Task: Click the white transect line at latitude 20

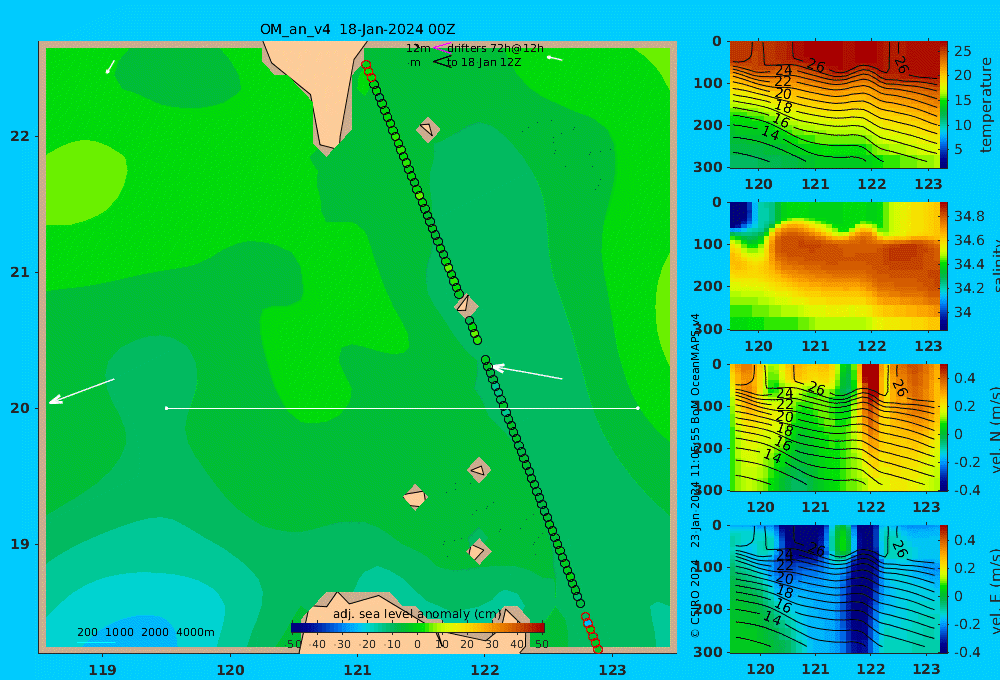Action: 402,408
